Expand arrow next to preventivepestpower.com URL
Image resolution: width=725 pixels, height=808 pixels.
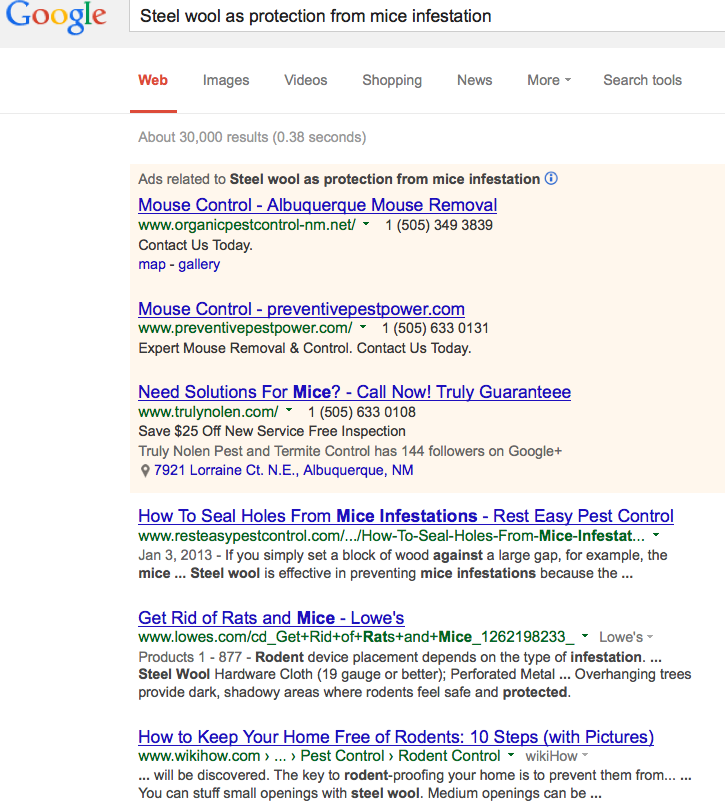point(363,327)
